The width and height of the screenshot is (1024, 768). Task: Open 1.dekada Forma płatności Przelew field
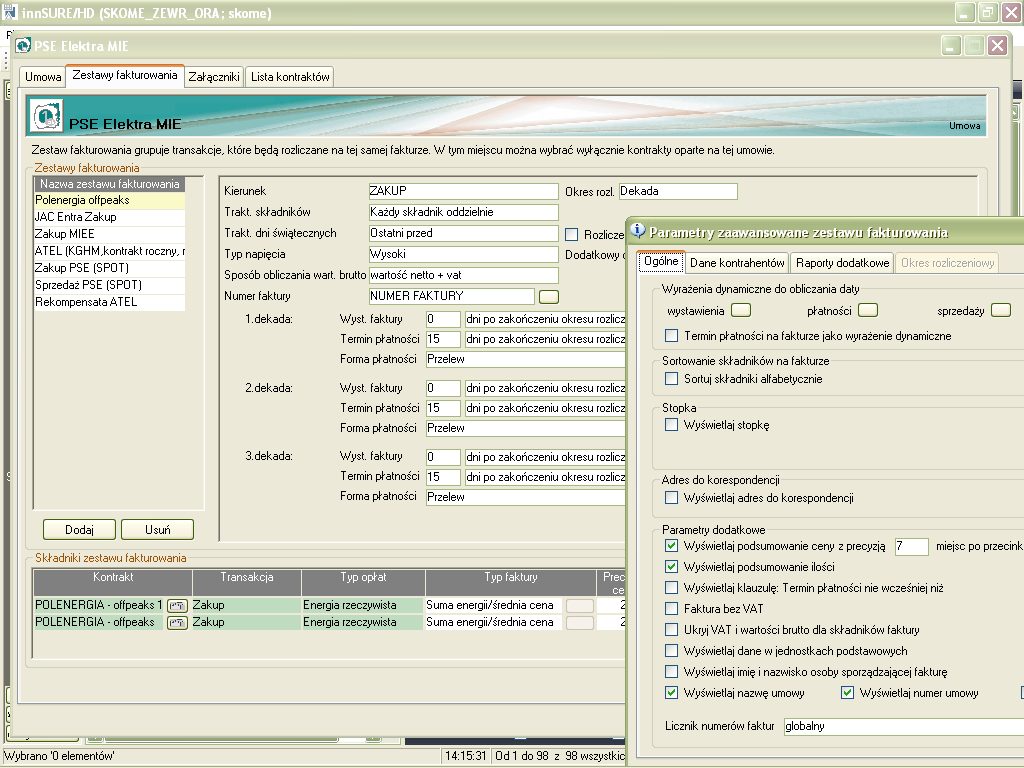[526, 359]
